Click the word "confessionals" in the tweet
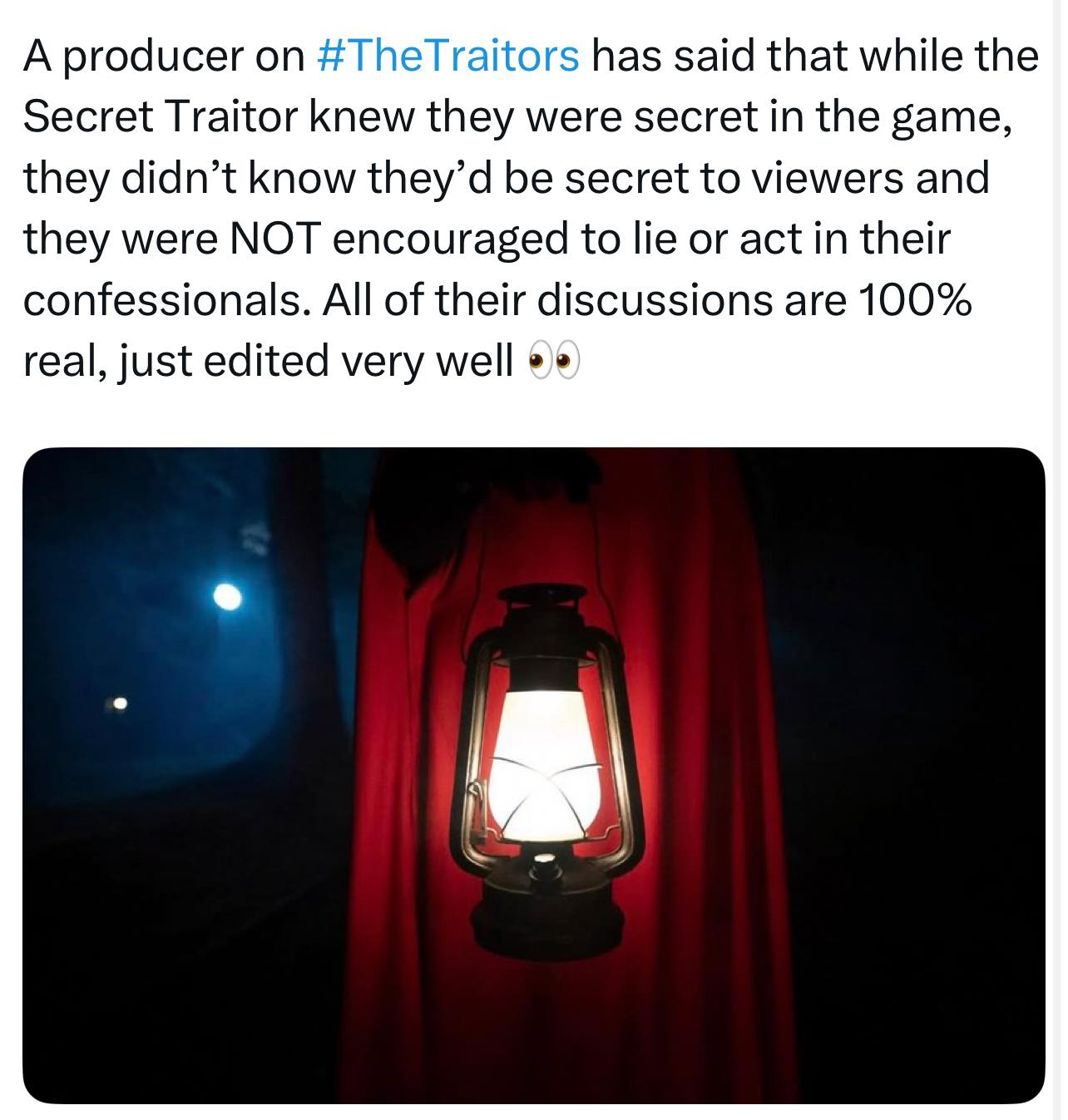The image size is (1068, 1120). point(161,300)
